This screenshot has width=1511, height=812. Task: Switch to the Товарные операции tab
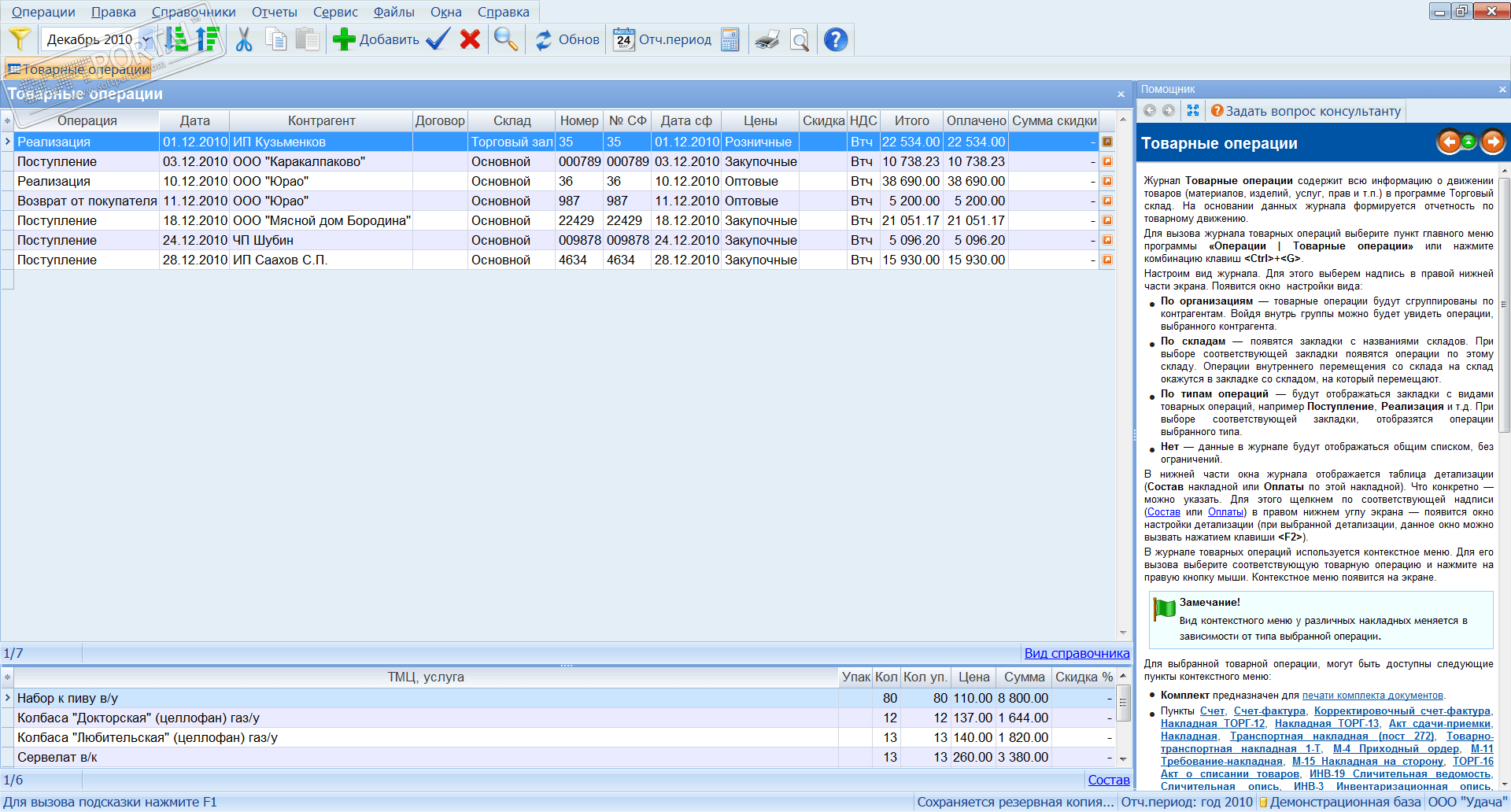tap(78, 69)
